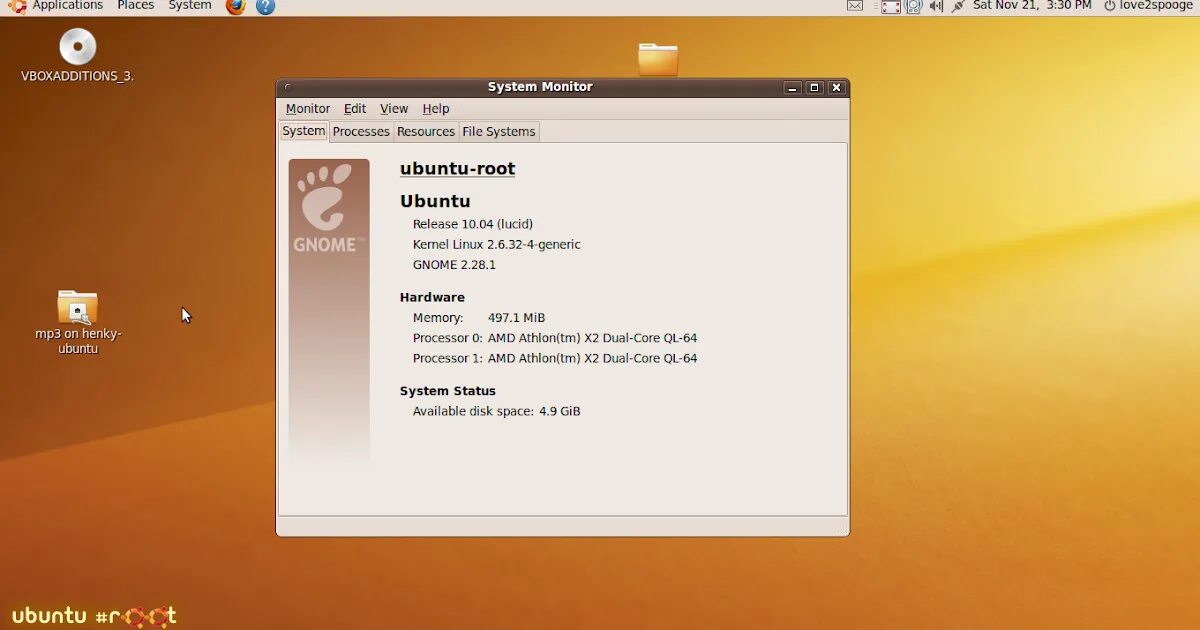Click the Processor 0 AMD Athlon line
Image resolution: width=1200 pixels, height=630 pixels.
(555, 338)
